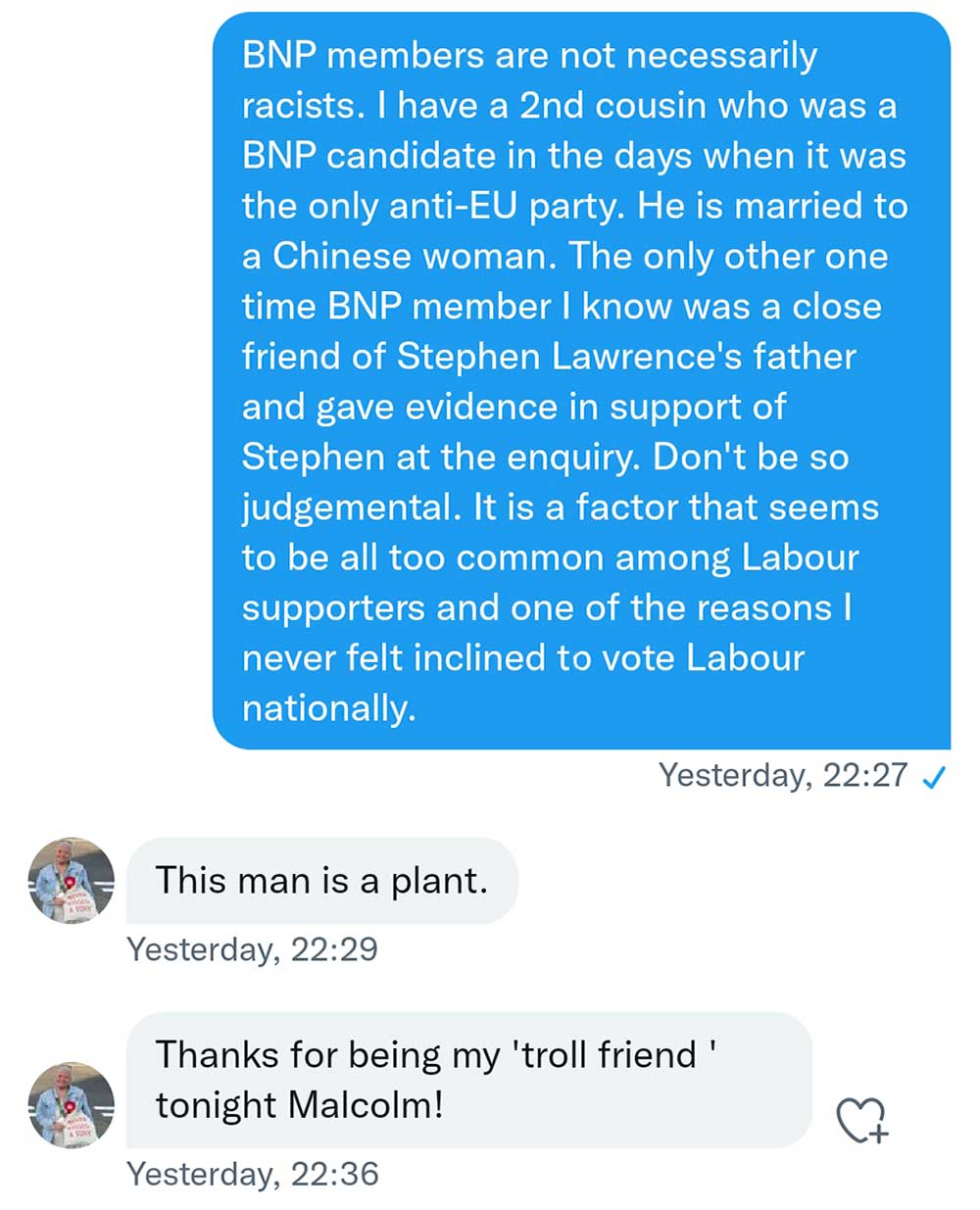
Task: Open avatar beside "This man is a plant."
Action: [x=71, y=881]
